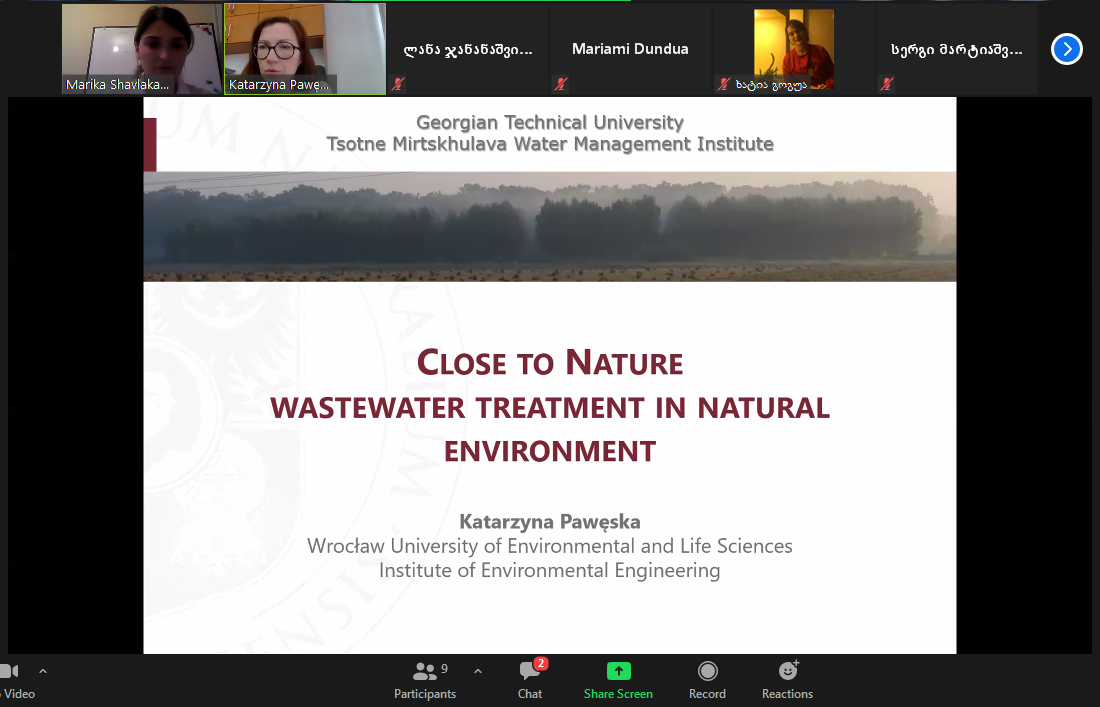Click muted mic icon on სერგი მარტიაშვ tile
This screenshot has height=707, width=1100.
point(887,84)
